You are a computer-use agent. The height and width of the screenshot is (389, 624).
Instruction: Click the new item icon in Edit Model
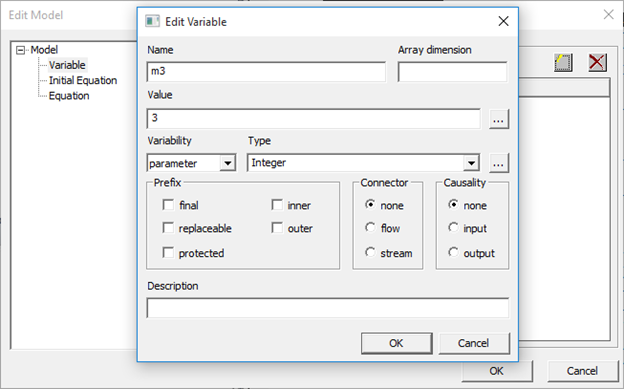563,63
